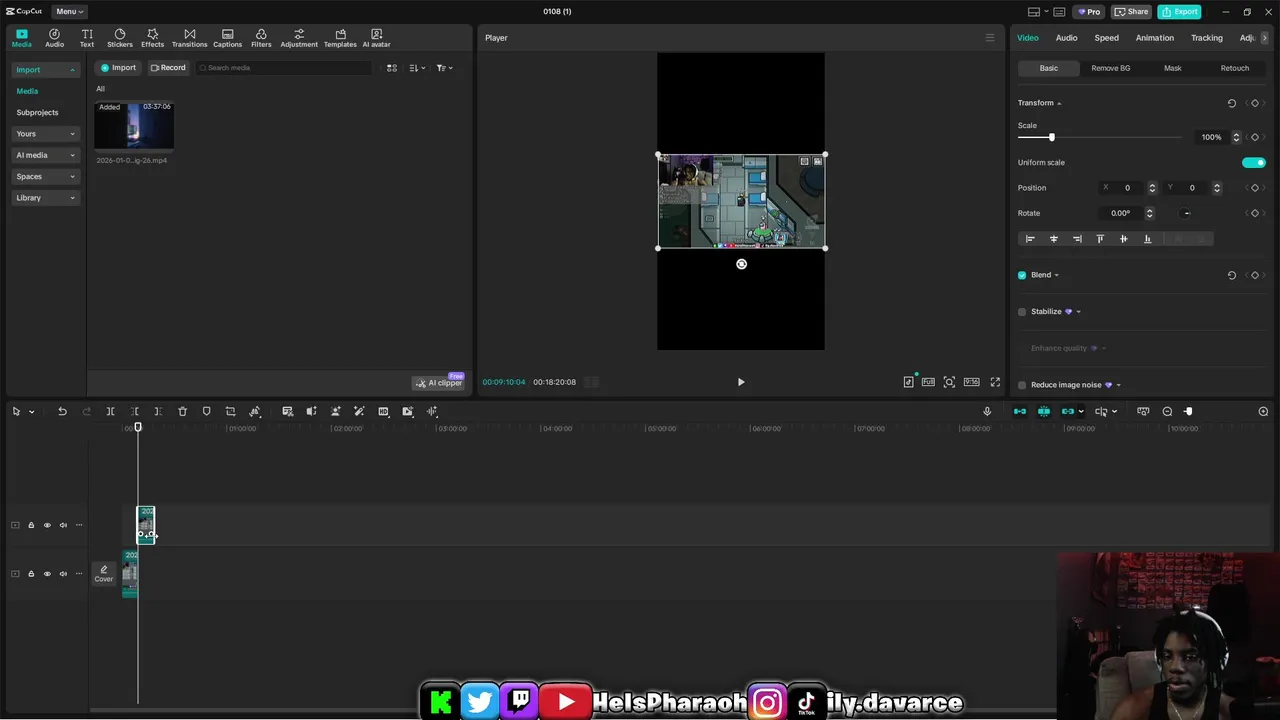
Task: Click the timeline zoom out magnifier
Action: (1167, 411)
